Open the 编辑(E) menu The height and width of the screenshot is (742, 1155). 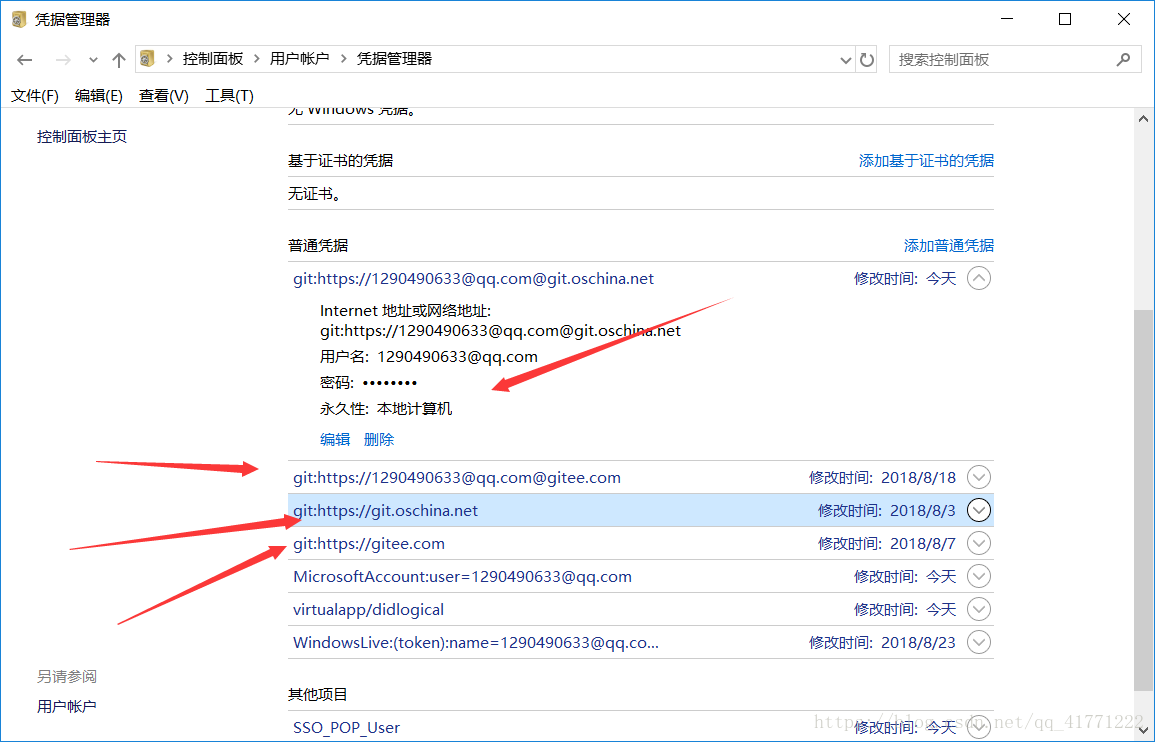99,96
